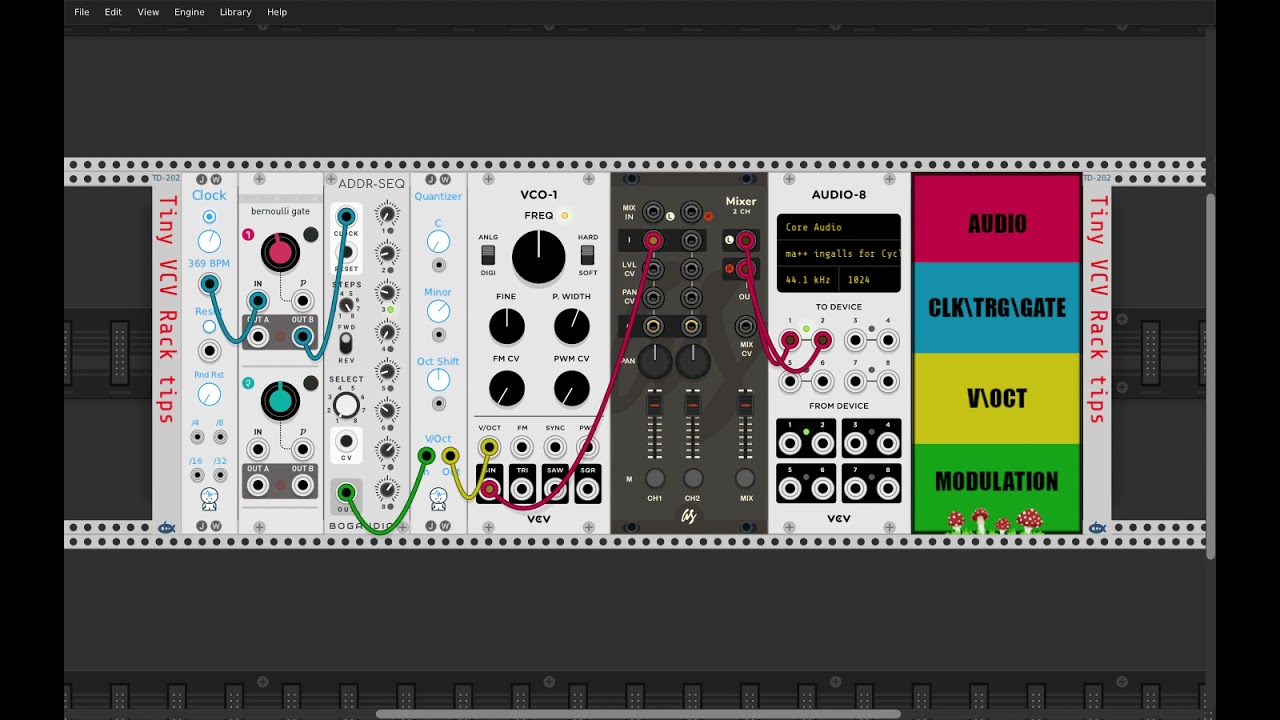Open the File menu
The height and width of the screenshot is (720, 1280).
tap(82, 12)
